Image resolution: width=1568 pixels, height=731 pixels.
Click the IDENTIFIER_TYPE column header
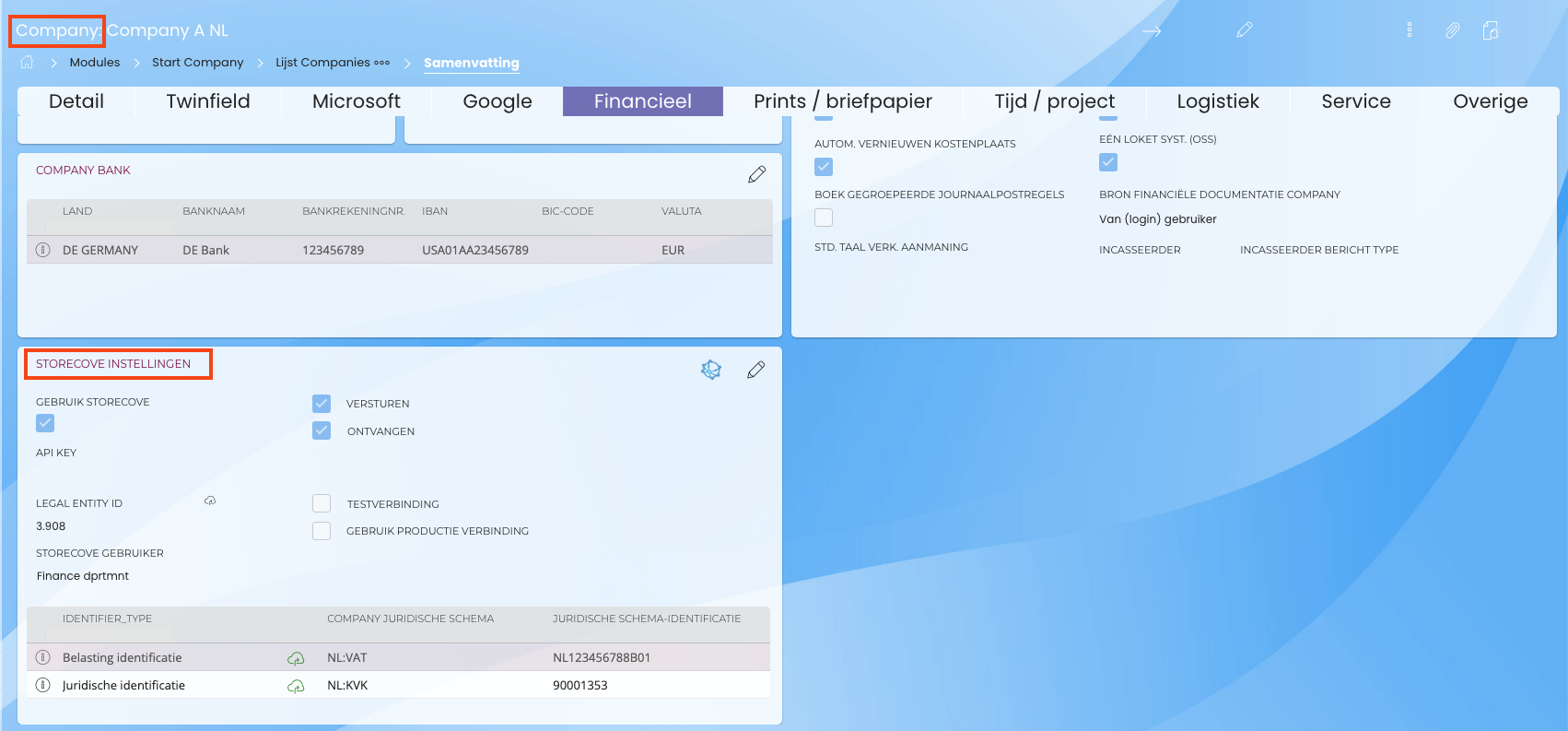pyautogui.click(x=107, y=619)
